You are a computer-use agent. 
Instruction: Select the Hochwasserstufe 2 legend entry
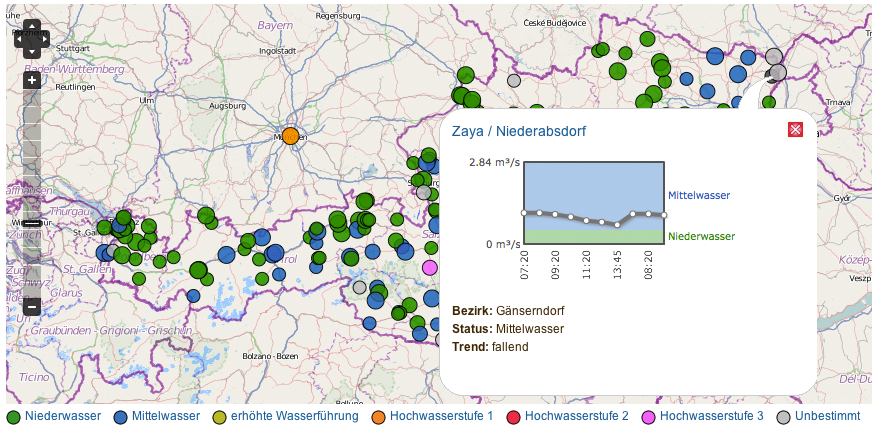tap(576, 416)
